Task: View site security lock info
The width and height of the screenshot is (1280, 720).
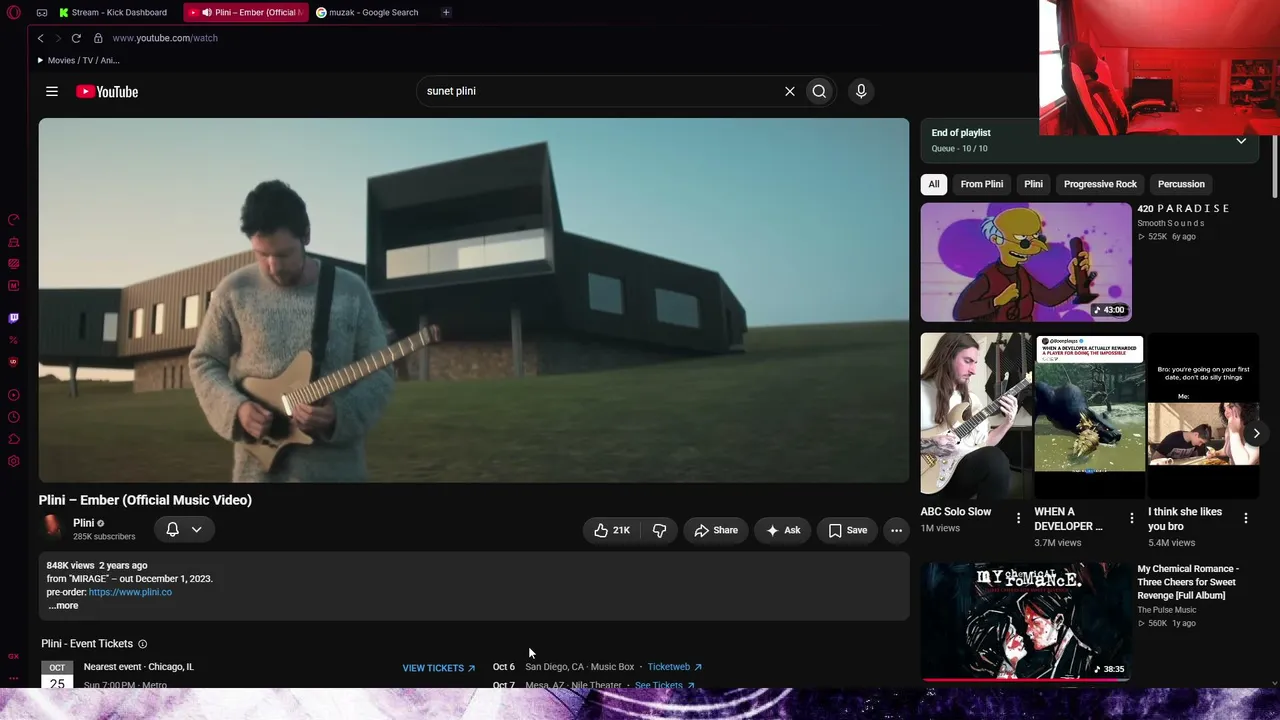Action: click(x=98, y=38)
